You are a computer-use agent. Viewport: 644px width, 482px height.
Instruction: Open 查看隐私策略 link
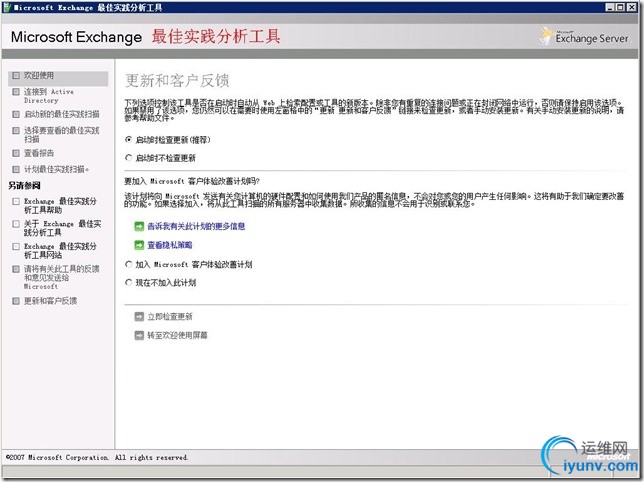click(x=170, y=245)
